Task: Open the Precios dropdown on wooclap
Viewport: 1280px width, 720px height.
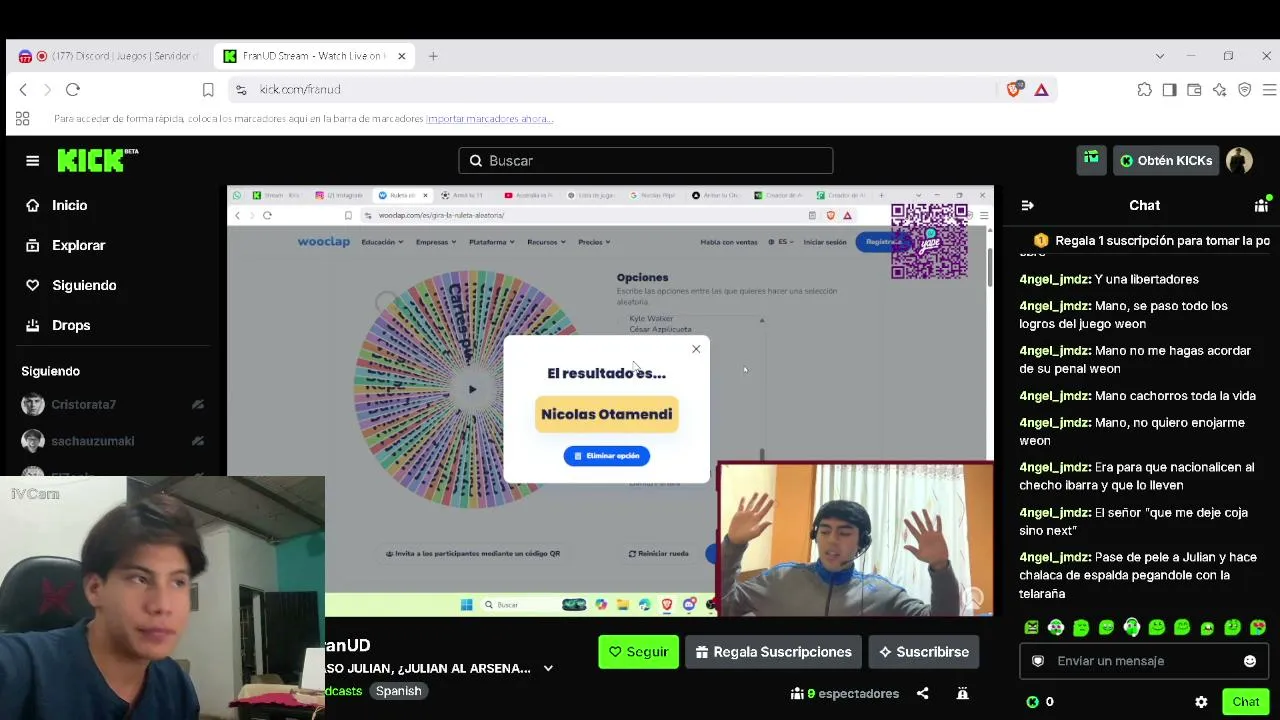Action: click(x=594, y=242)
